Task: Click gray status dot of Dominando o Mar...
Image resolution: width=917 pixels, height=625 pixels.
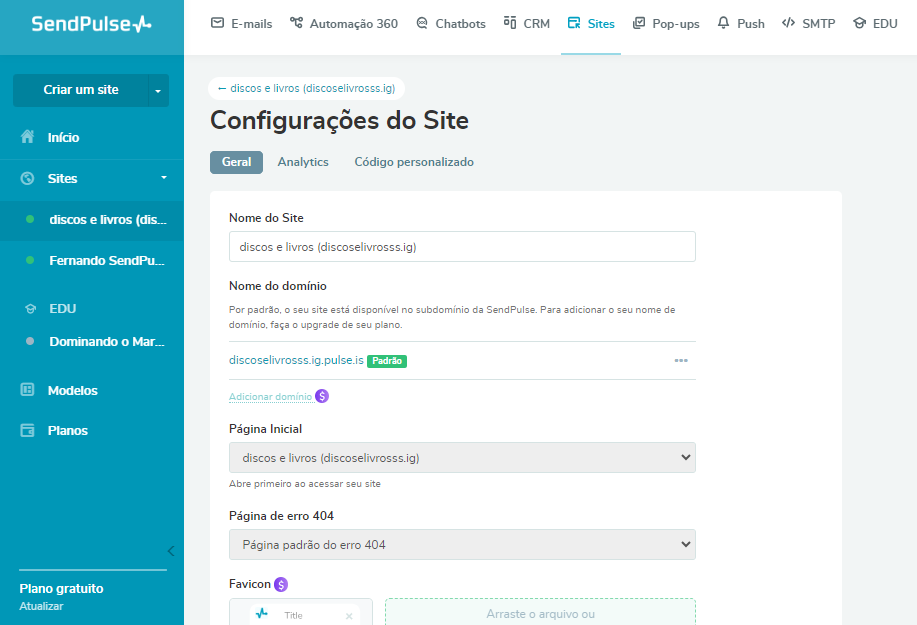Action: pos(30,341)
